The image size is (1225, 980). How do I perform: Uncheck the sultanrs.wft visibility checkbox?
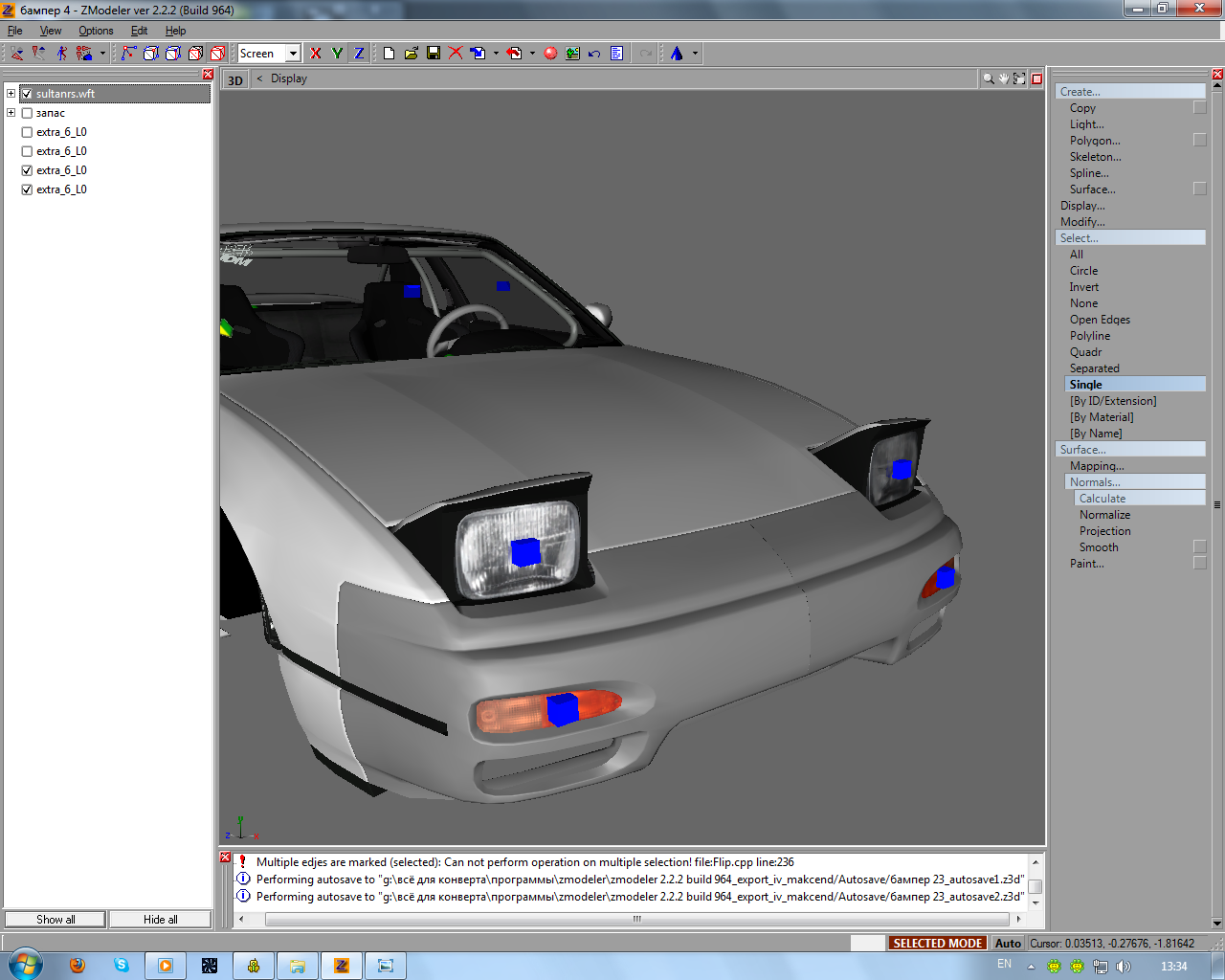pyautogui.click(x=27, y=94)
